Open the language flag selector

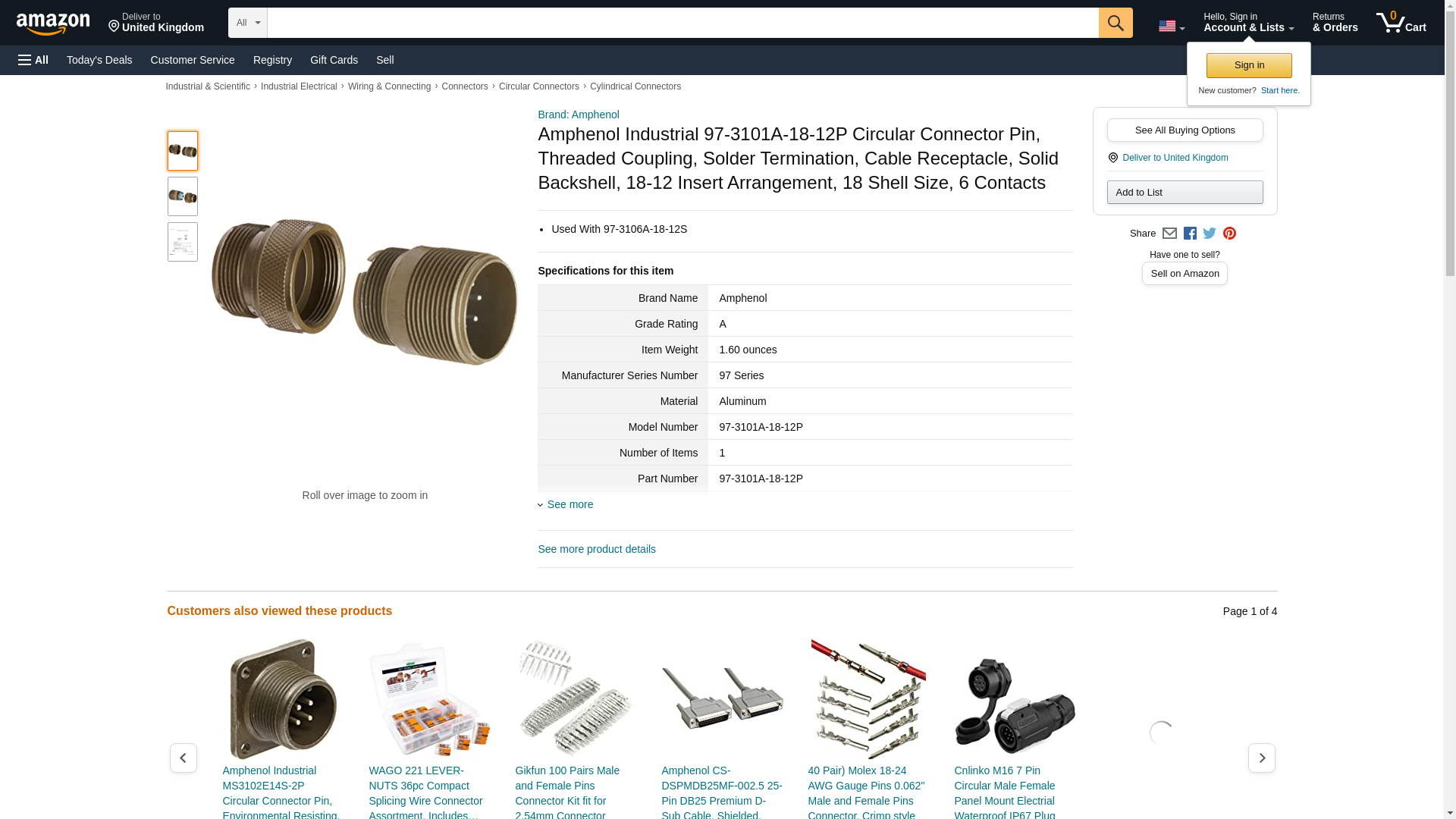tap(1171, 26)
